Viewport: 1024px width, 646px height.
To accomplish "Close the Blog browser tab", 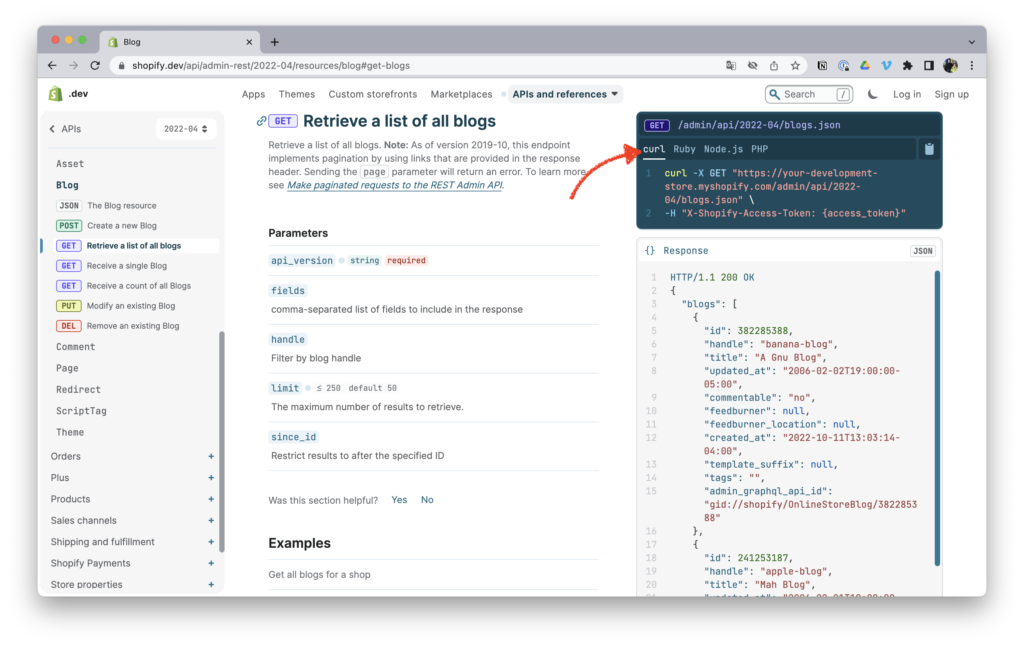I will tap(249, 42).
